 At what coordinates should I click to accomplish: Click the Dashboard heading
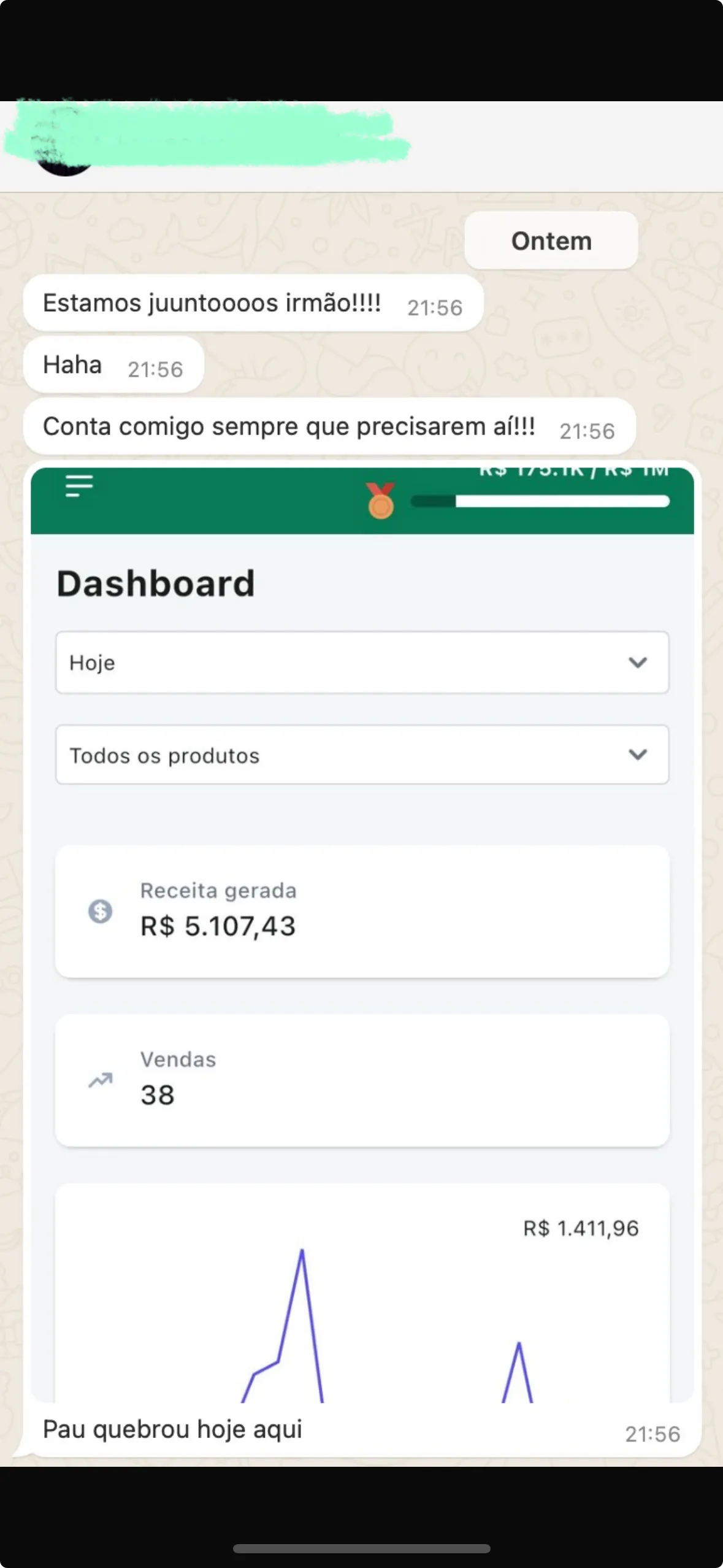[x=156, y=583]
